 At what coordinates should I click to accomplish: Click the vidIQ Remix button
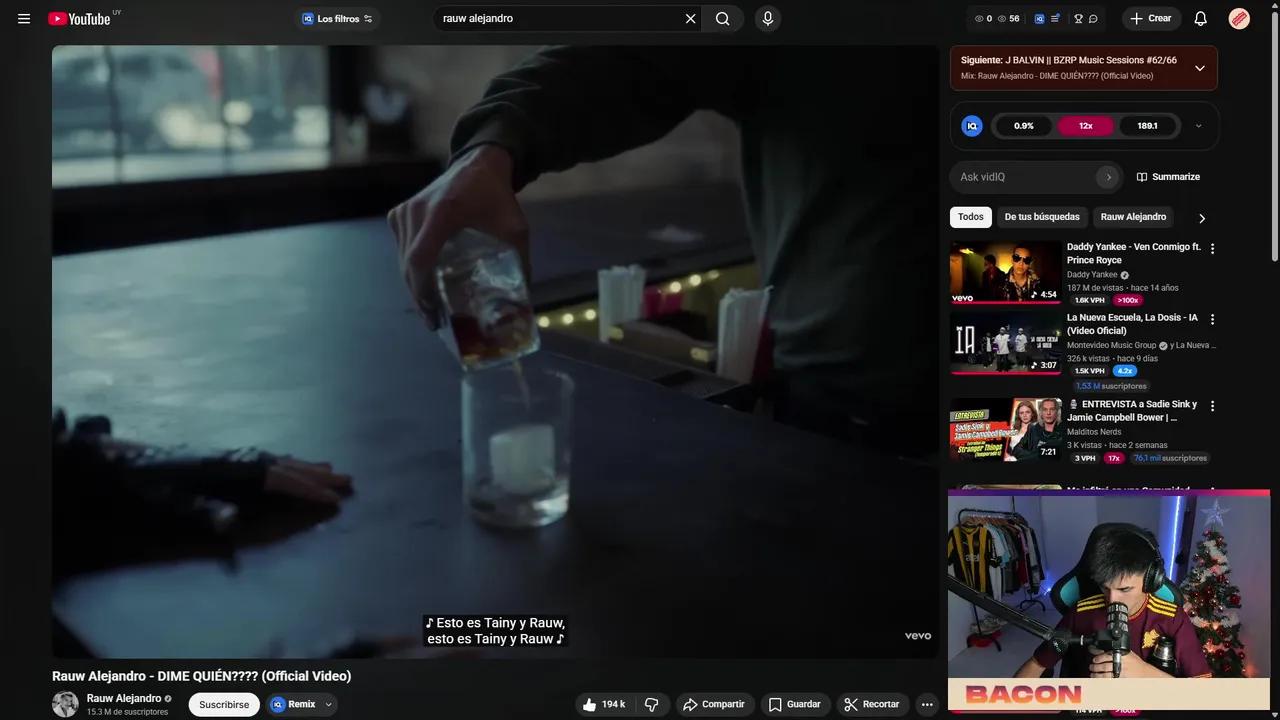click(295, 704)
